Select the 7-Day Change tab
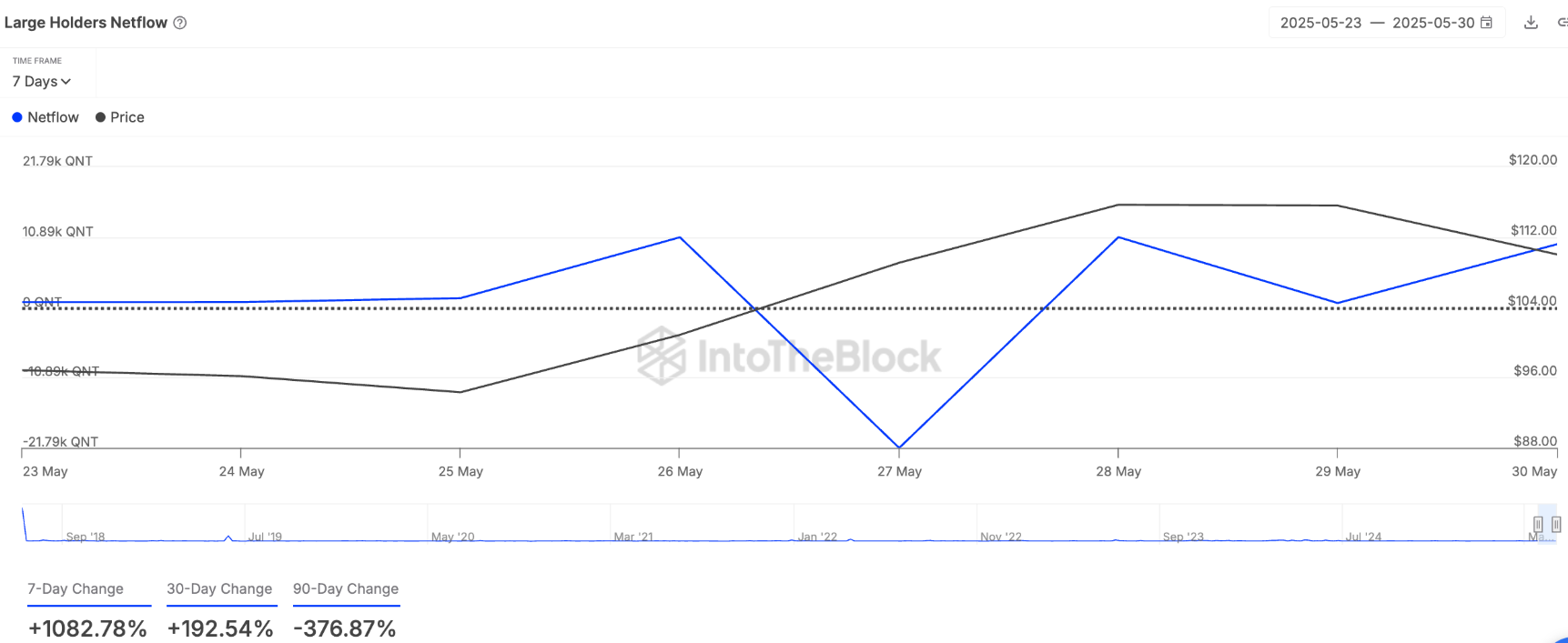Screen dimensions: 1568x643 (x=76, y=588)
